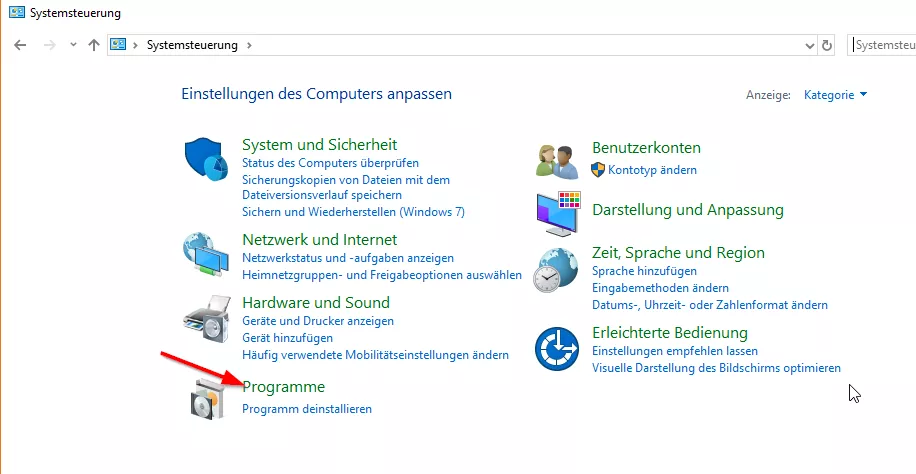This screenshot has height=474, width=916.
Task: Open Heimnetzgruppen- und Freigabeoptionen auswählen
Action: click(382, 275)
